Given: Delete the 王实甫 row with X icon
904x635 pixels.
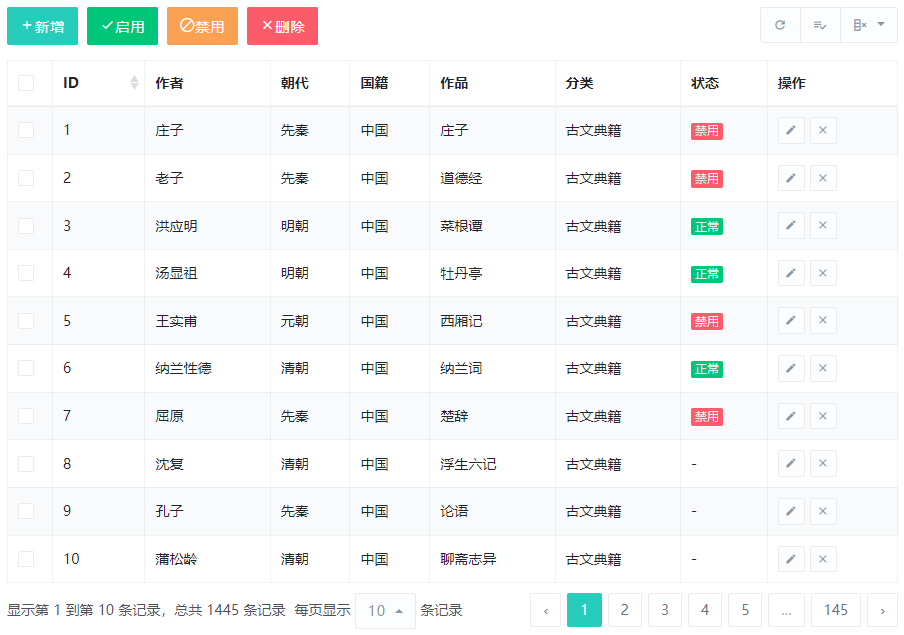Looking at the screenshot, I should click(x=823, y=321).
